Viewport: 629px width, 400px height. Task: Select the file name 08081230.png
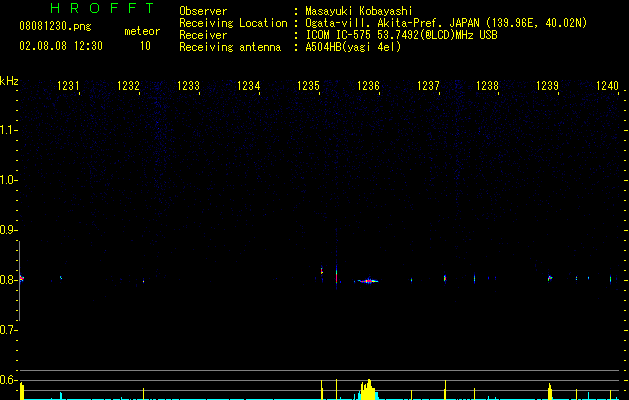point(55,26)
